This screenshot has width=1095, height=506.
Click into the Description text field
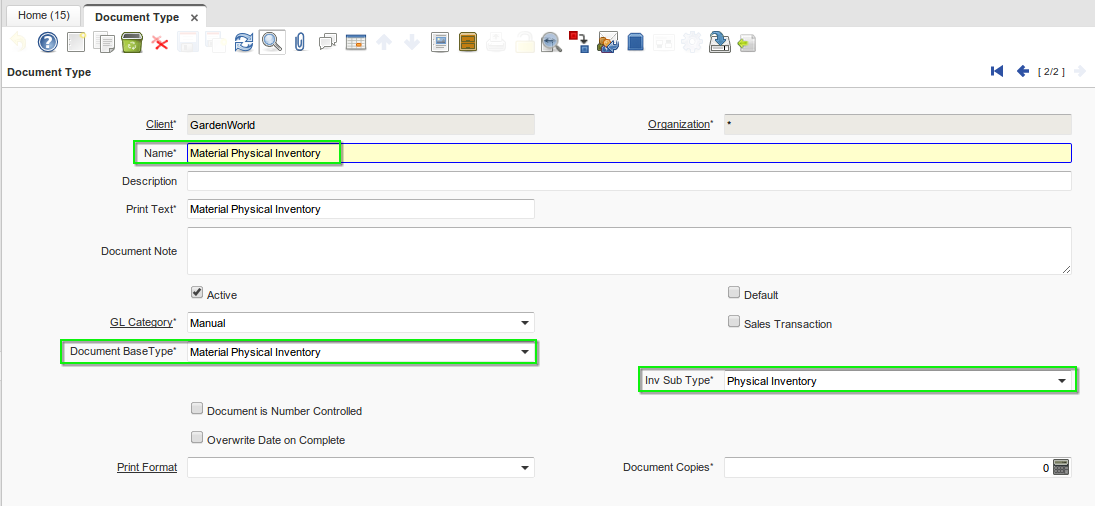628,181
